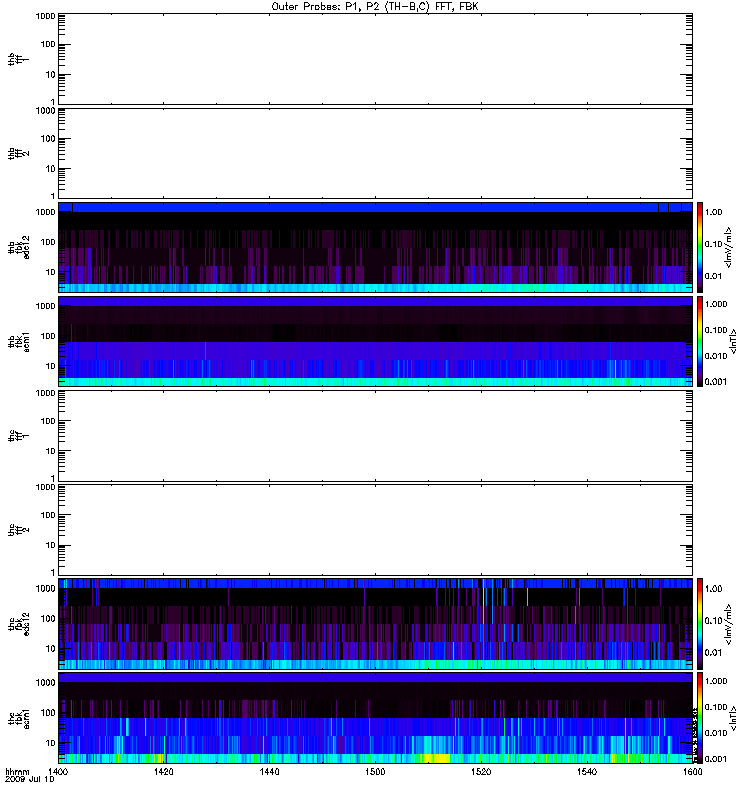Click inside the empty thc fff 2 panel

pos(376,530)
